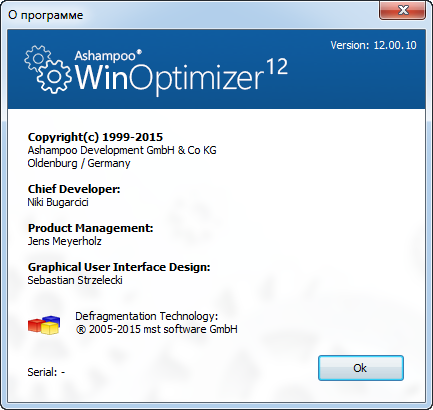
Task: Click Ashampoo Development GmbH & Co KG
Action: pos(122,150)
